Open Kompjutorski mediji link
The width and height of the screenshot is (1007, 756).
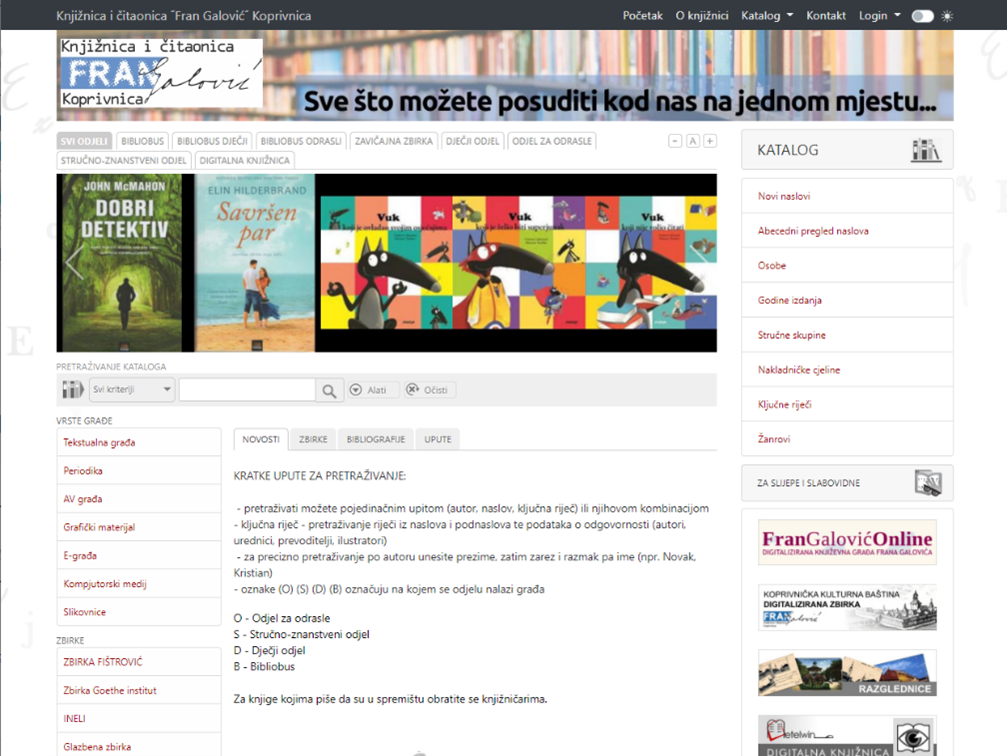[x=139, y=583]
